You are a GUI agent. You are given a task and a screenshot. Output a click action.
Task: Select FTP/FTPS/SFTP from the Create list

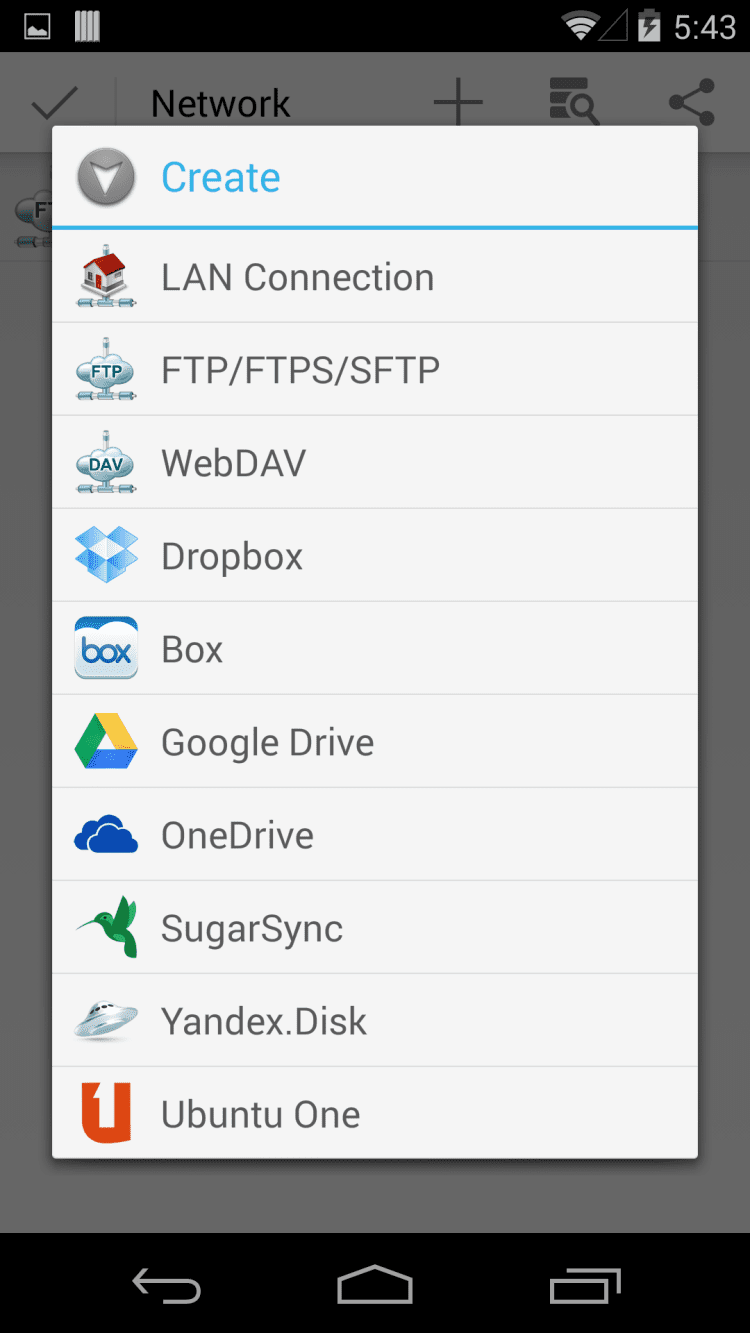[300, 370]
